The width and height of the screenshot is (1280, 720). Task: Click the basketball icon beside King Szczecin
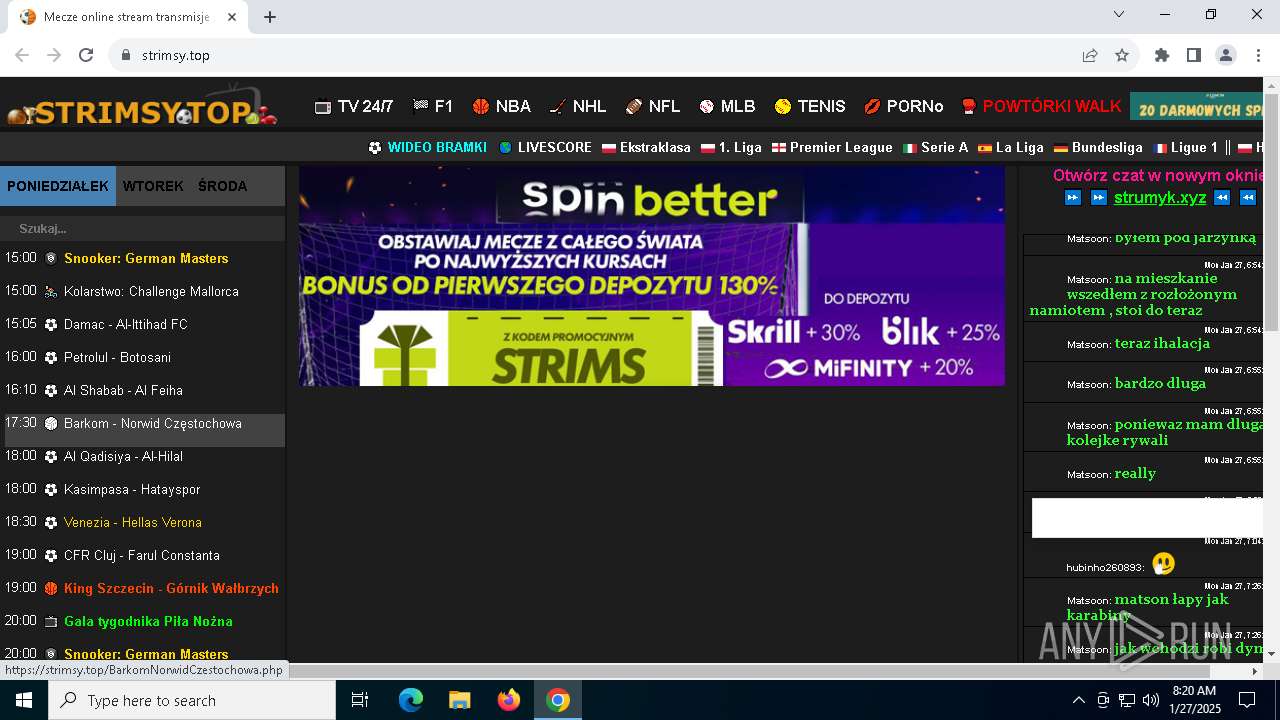tap(51, 588)
